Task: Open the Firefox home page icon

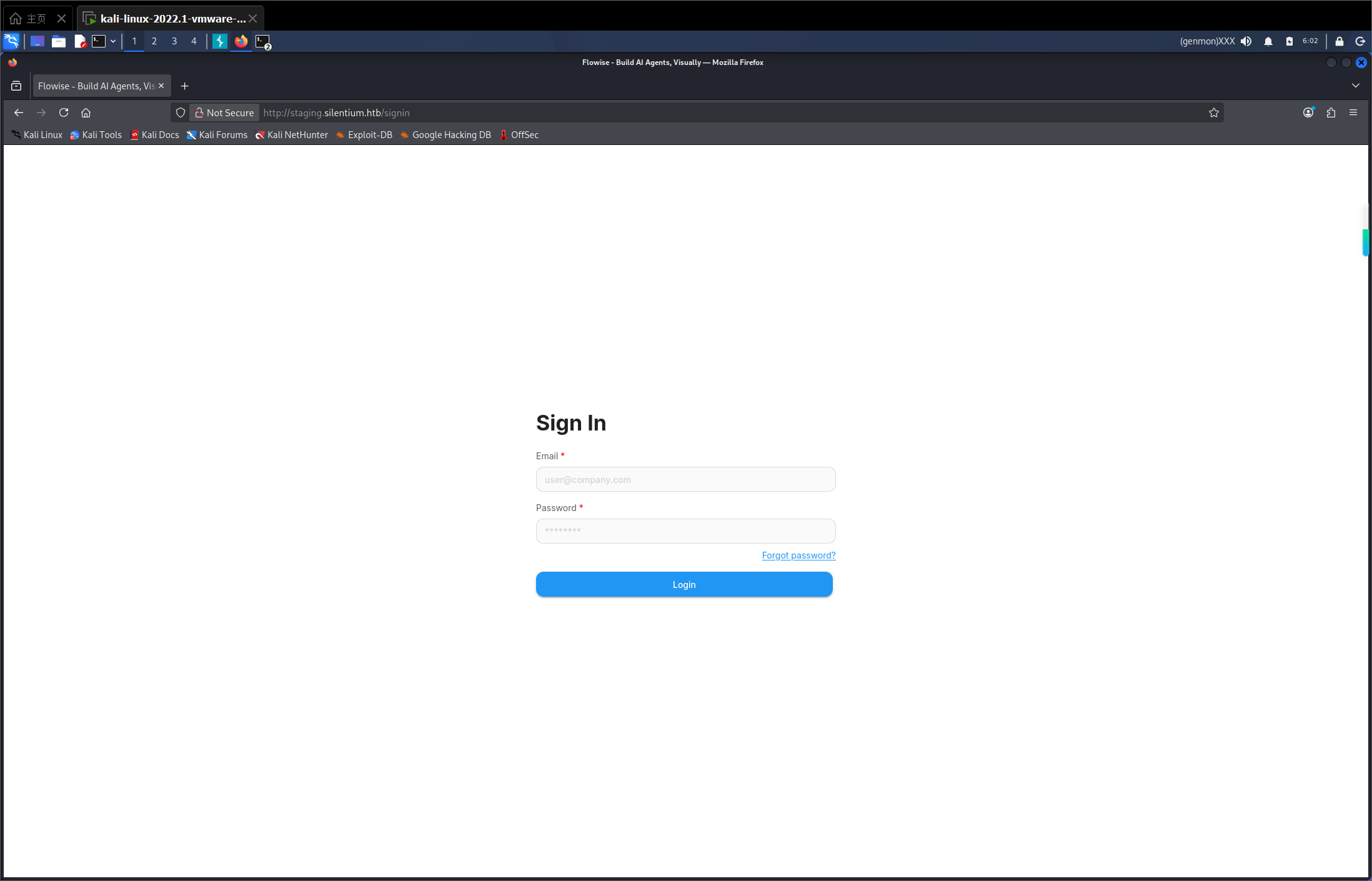Action: [x=86, y=112]
